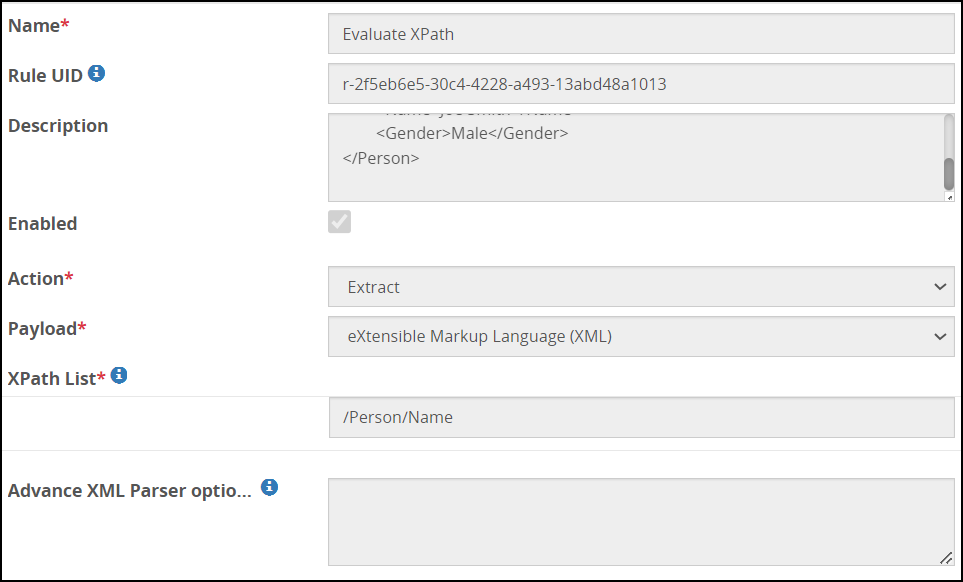Click the Rule UID info icon
Viewport: 963px width, 582px height.
click(97, 73)
